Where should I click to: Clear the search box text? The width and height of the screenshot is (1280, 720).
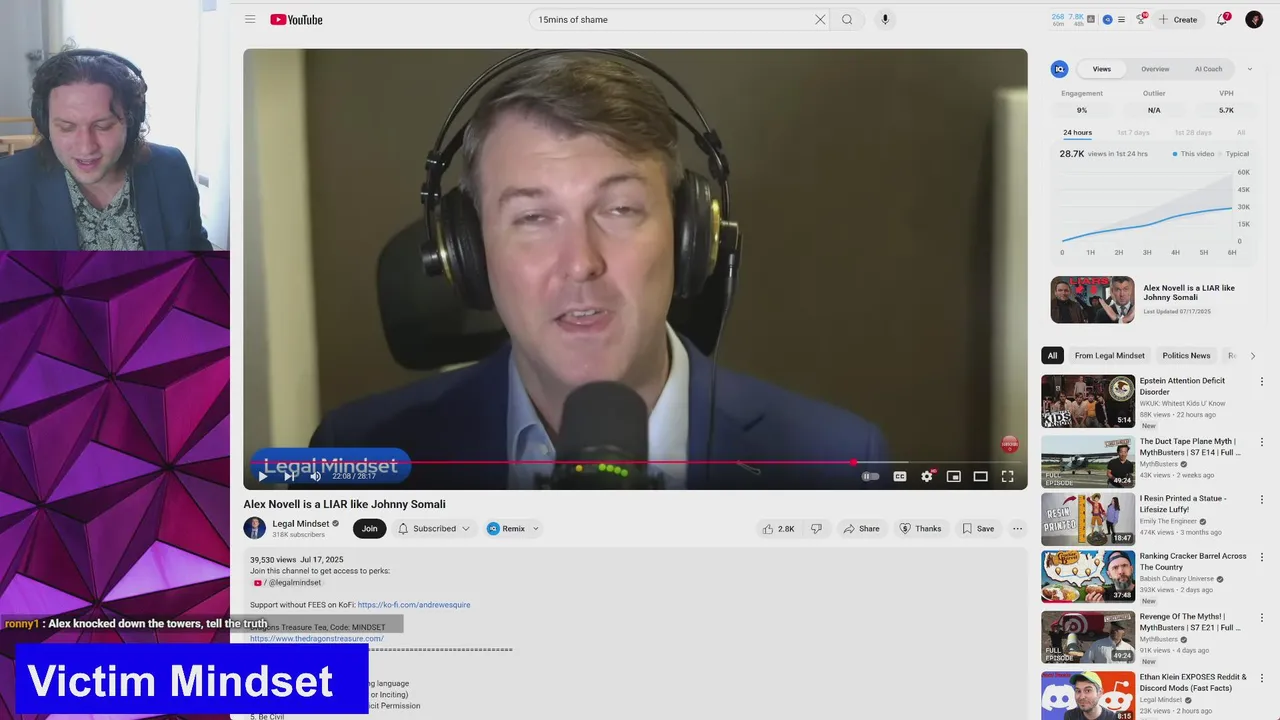[820, 19]
